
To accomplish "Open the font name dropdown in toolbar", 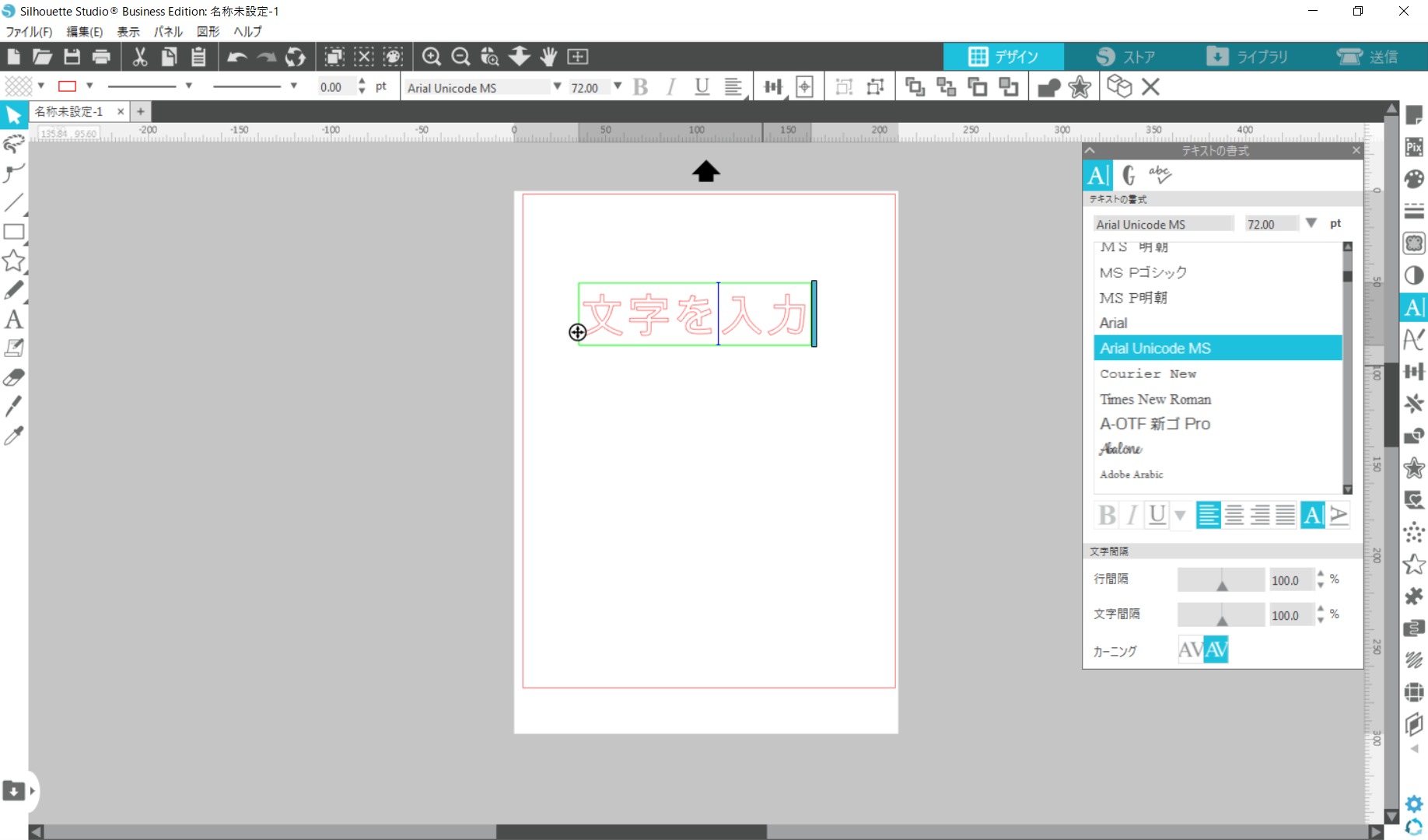I will click(557, 86).
